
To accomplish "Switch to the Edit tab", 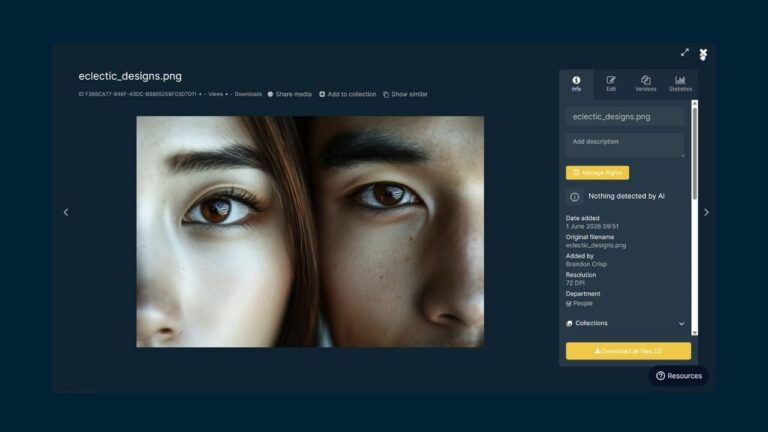I will 611,84.
